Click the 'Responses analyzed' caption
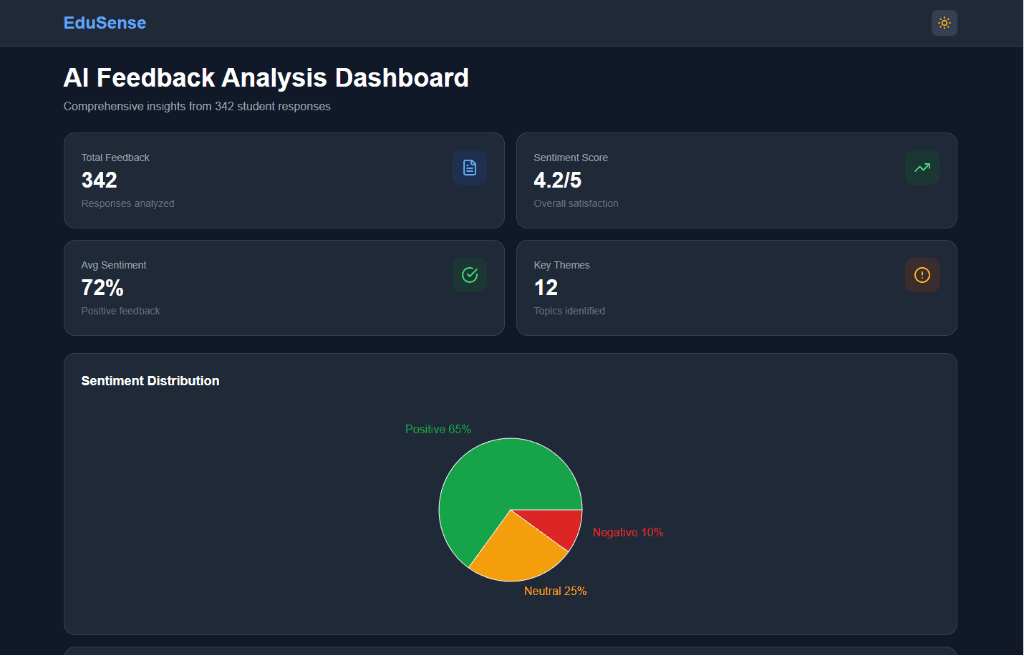The width and height of the screenshot is (1024, 655). (127, 204)
